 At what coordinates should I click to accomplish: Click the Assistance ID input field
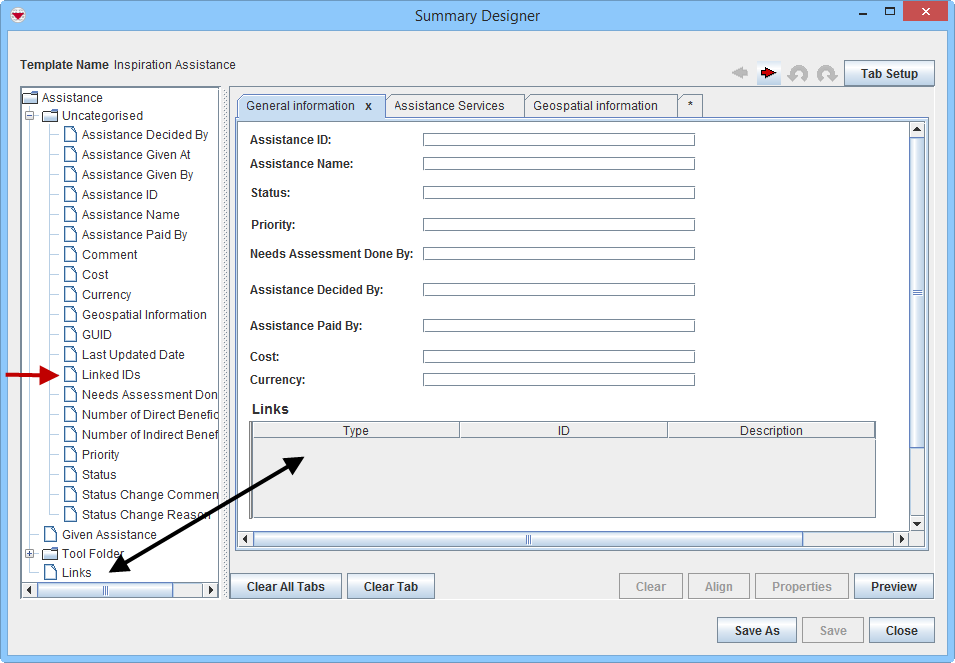click(x=558, y=140)
